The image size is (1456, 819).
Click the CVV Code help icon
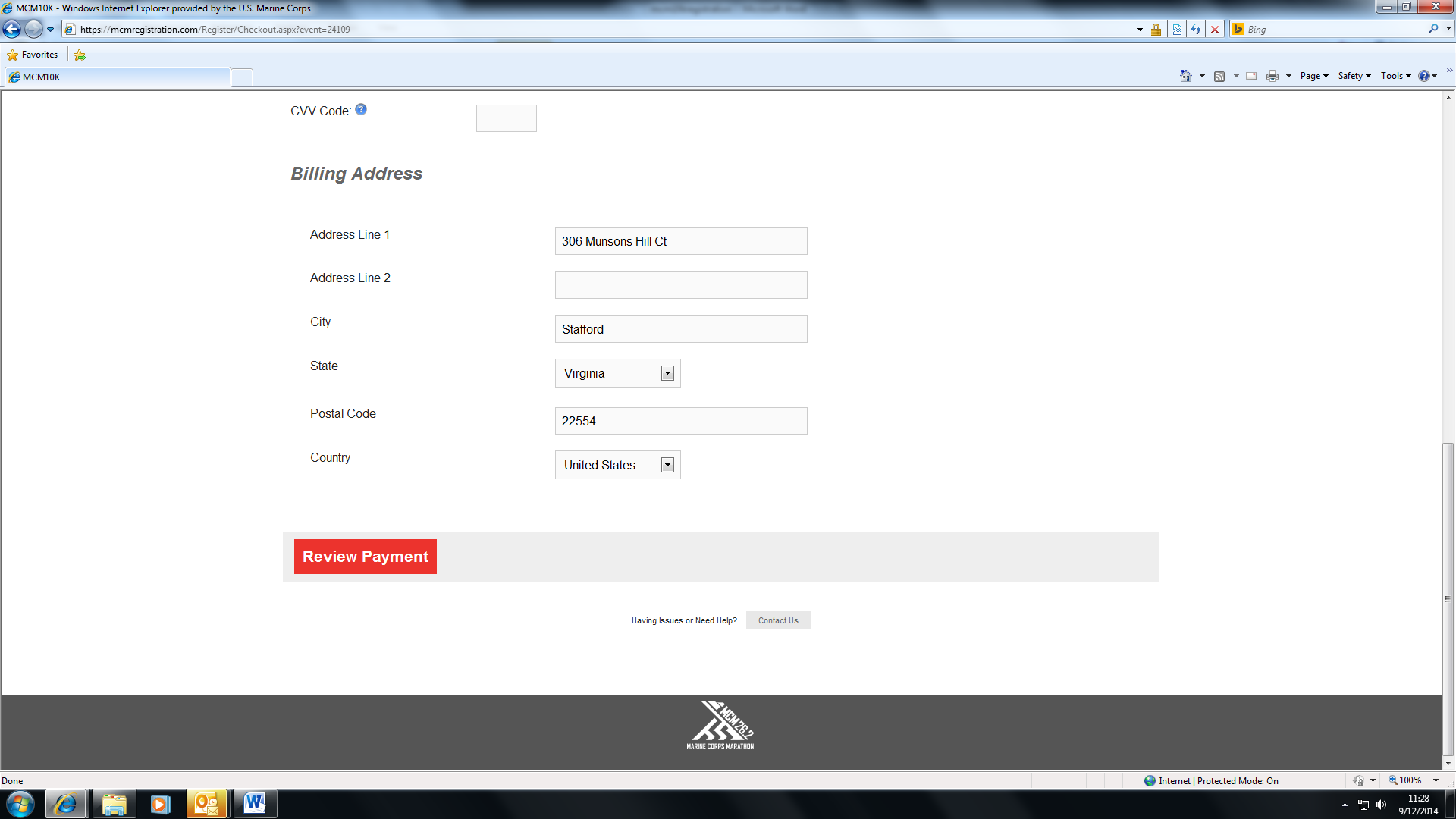point(361,109)
